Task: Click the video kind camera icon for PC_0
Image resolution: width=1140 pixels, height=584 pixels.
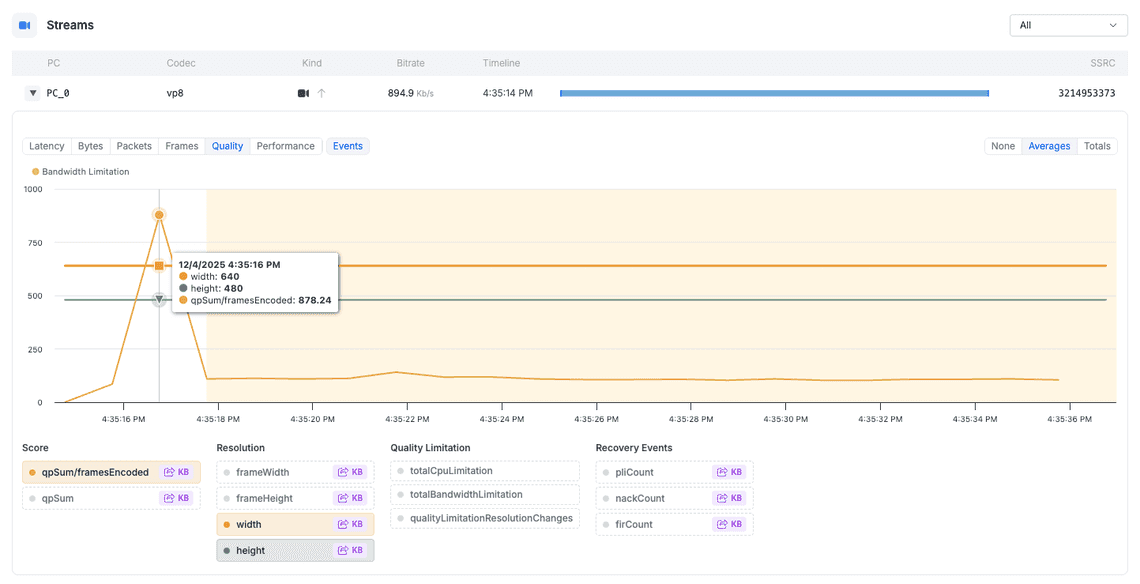Action: (303, 93)
